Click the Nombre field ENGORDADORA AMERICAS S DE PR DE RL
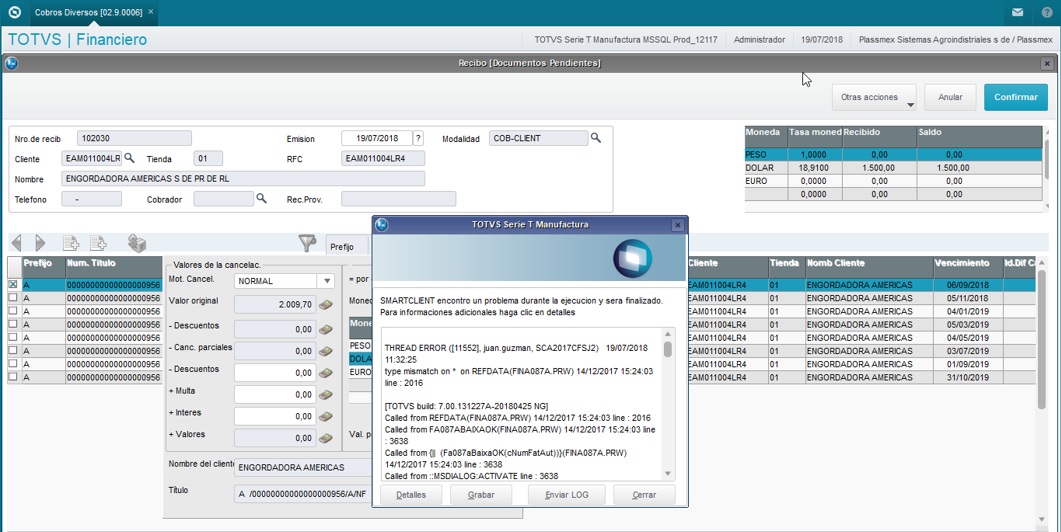This screenshot has height=532, width=1061. (x=243, y=179)
